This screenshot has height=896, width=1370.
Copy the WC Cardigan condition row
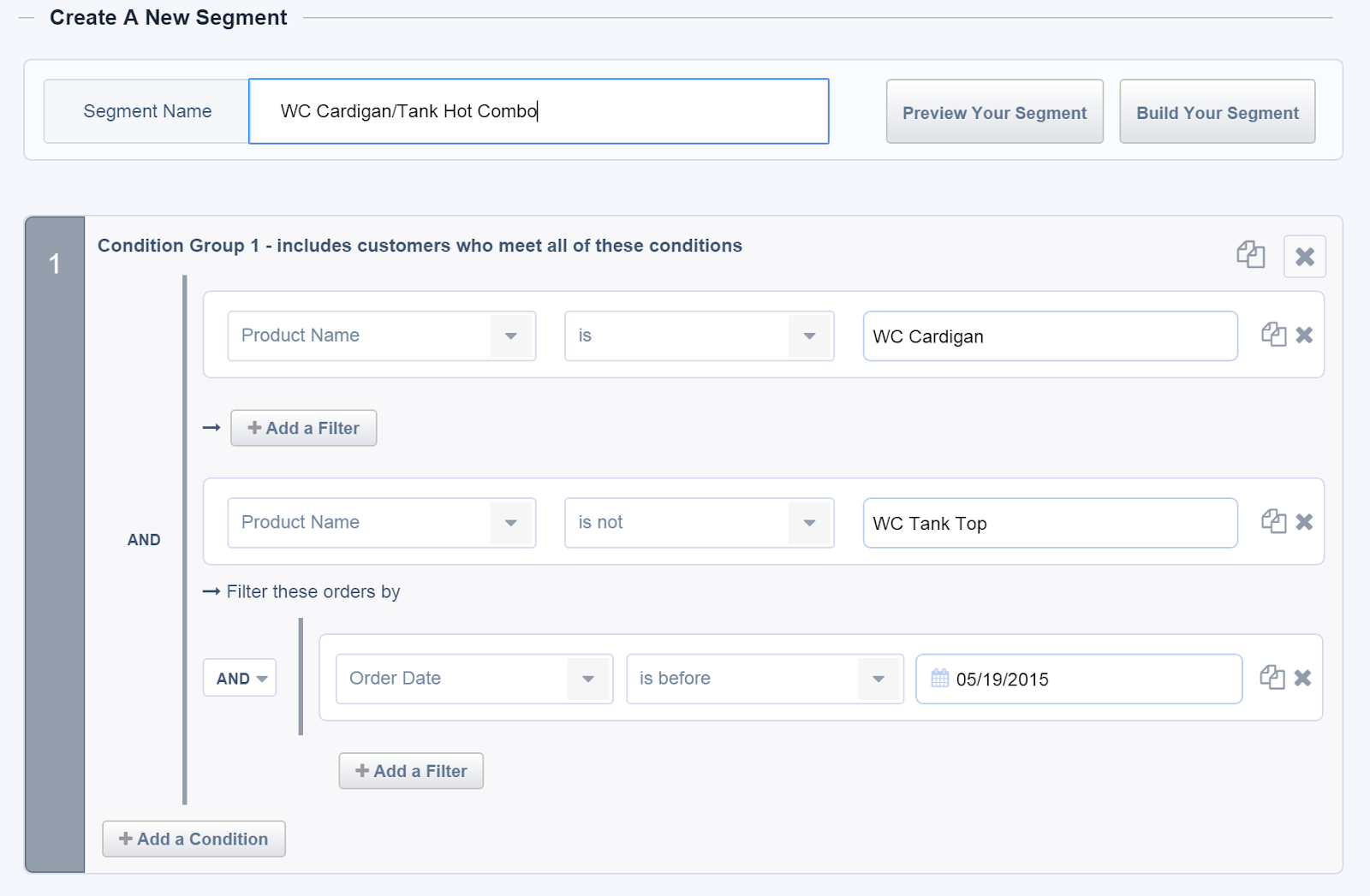1273,335
